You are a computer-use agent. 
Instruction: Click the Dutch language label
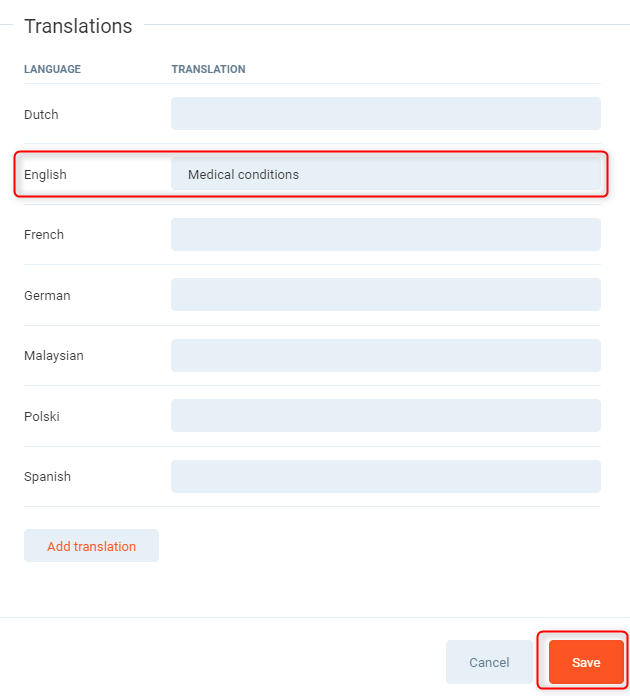pyautogui.click(x=41, y=114)
